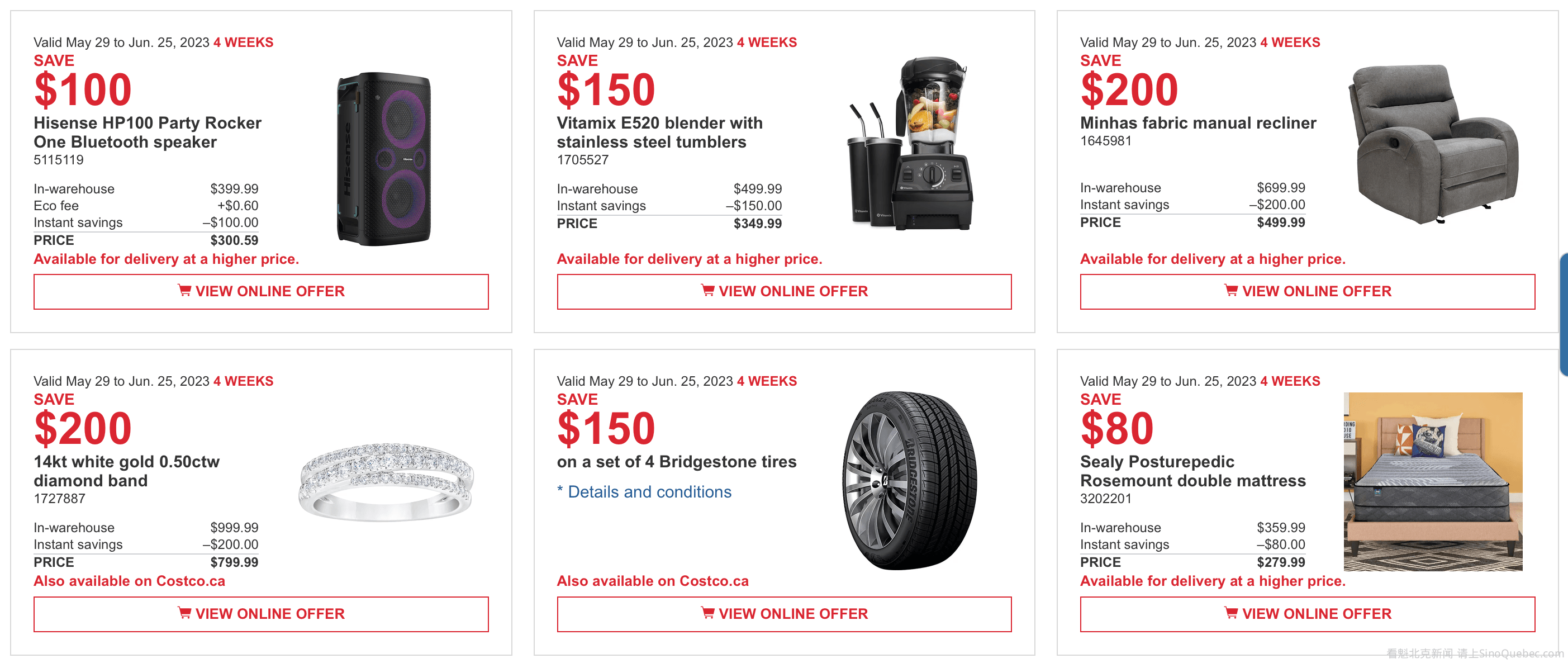This screenshot has height=663, width=1568.
Task: View online offer for Hisense Party Rocker speaker
Action: pos(261,292)
